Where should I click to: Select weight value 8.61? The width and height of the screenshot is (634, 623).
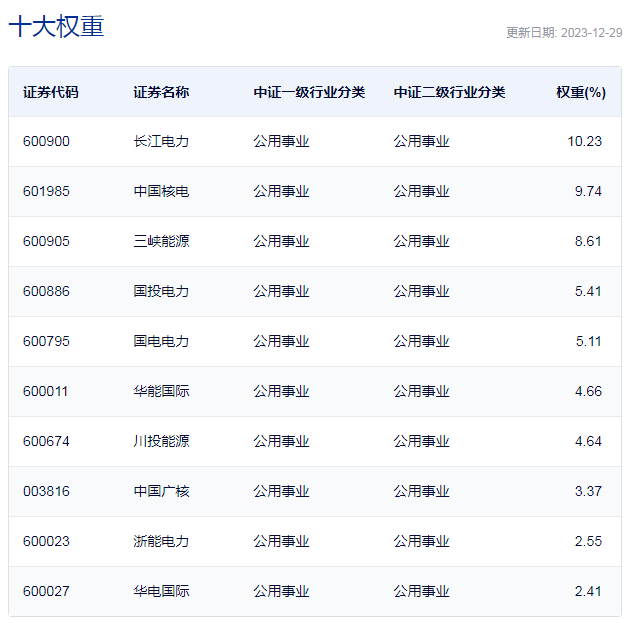click(588, 241)
